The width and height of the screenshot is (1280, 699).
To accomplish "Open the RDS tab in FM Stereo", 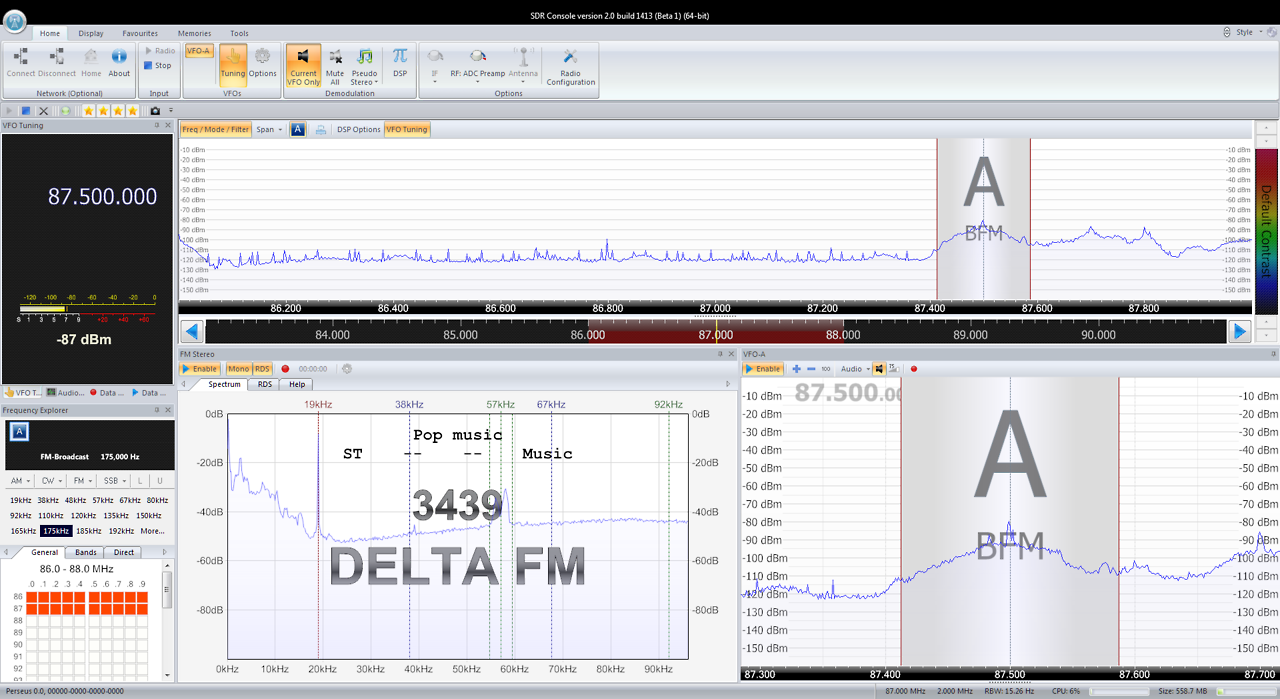I will pos(264,384).
